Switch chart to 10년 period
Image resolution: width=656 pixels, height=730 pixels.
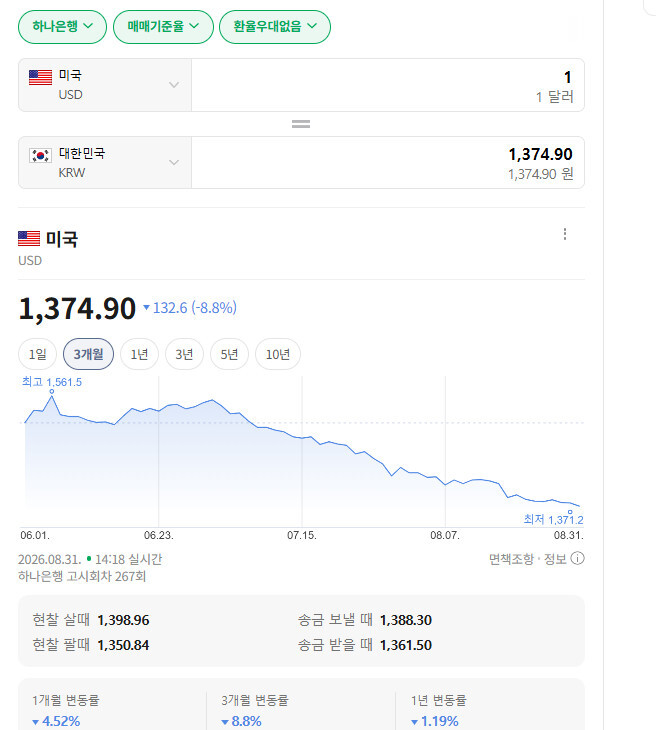tap(278, 354)
